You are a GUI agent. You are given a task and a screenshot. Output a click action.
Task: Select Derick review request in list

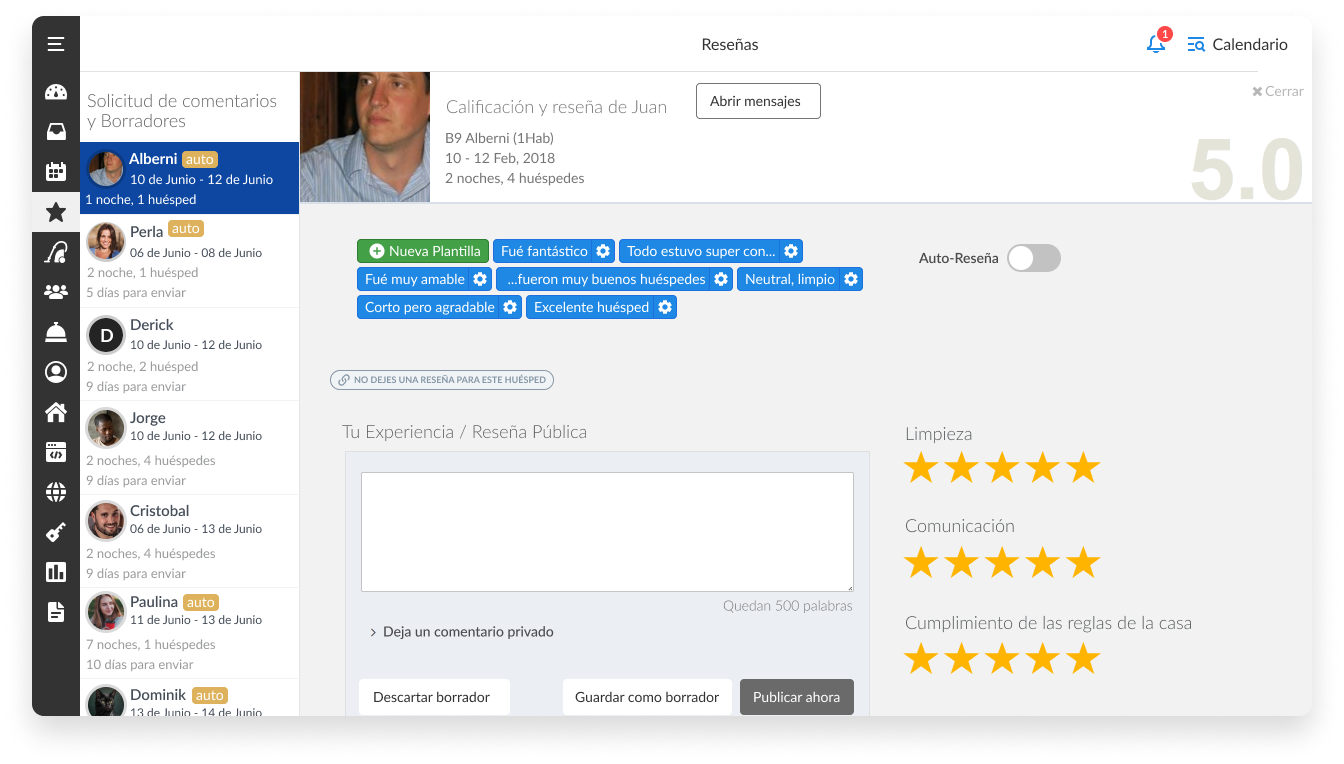[189, 354]
